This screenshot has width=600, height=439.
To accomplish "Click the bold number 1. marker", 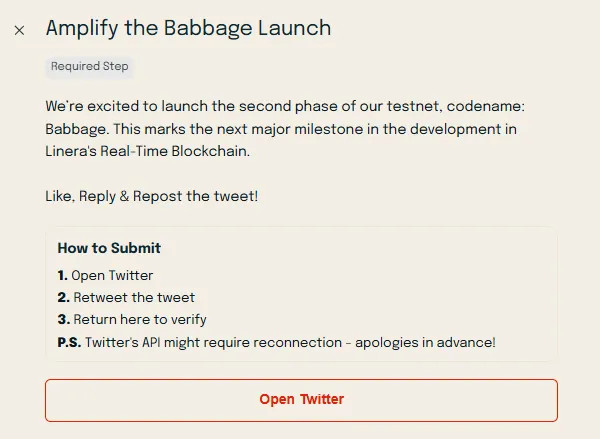I will [63, 275].
